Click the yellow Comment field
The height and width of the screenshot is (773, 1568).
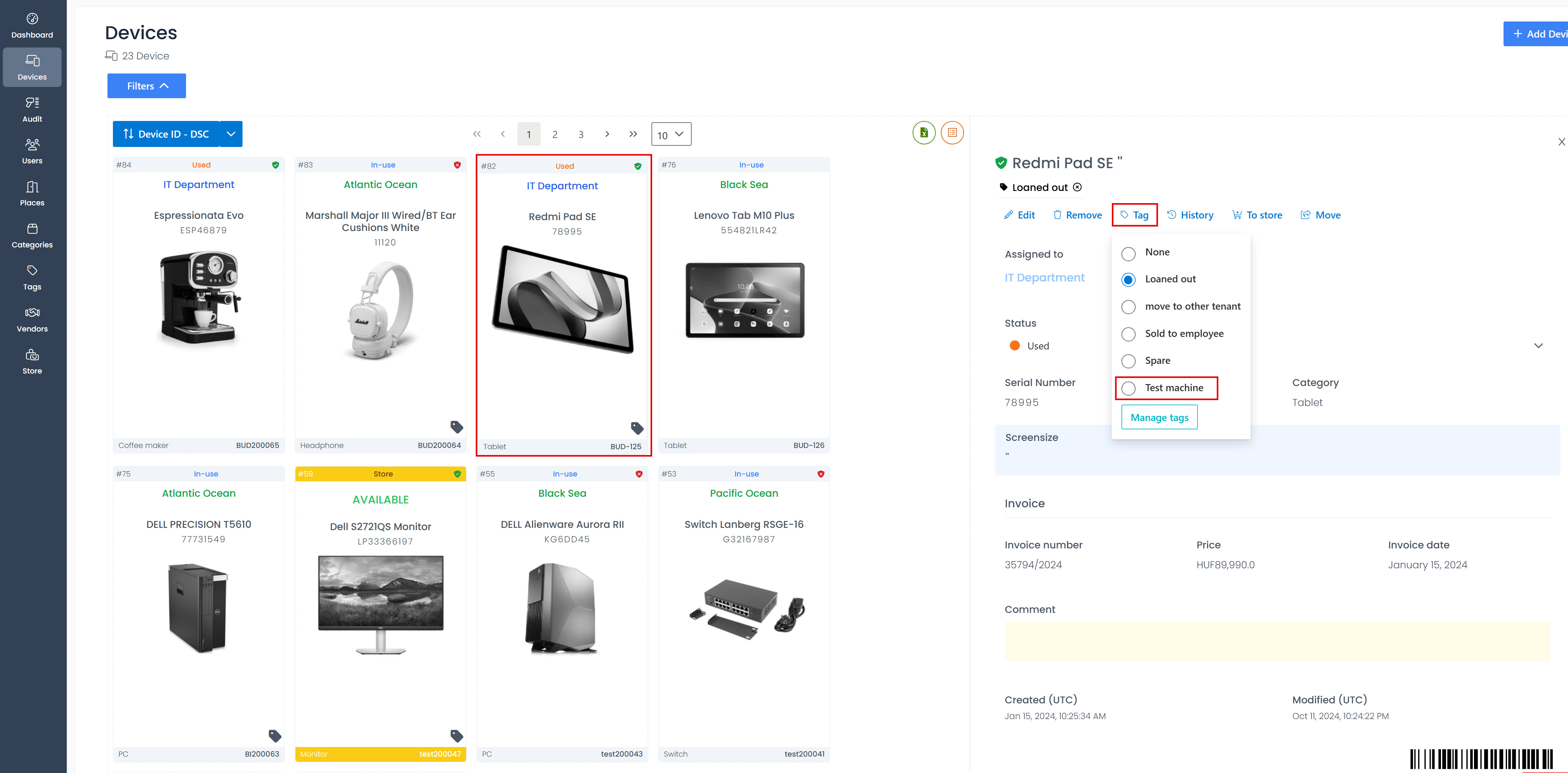pos(1277,641)
